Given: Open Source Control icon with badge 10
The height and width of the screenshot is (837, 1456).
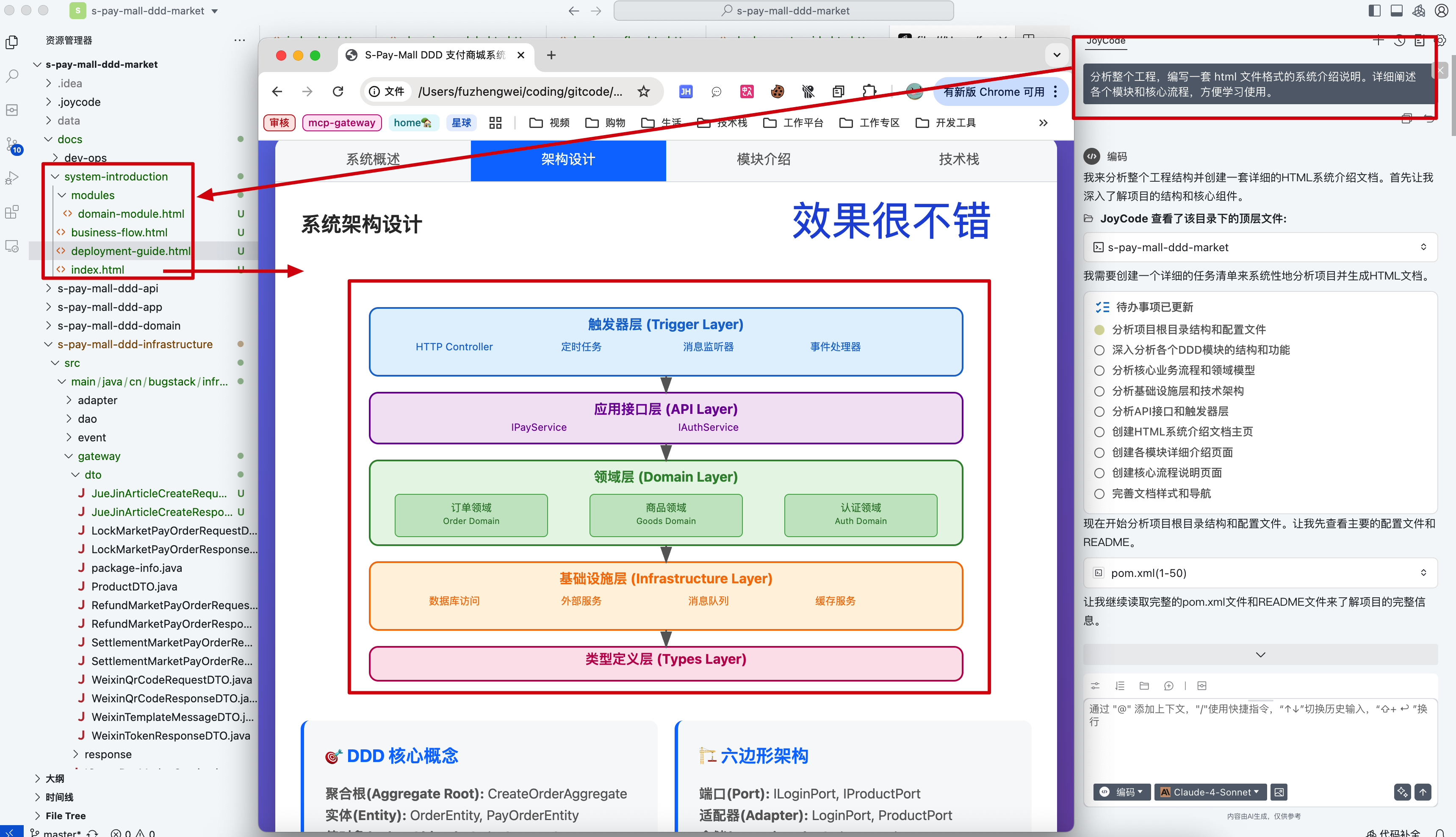Looking at the screenshot, I should pyautogui.click(x=12, y=144).
